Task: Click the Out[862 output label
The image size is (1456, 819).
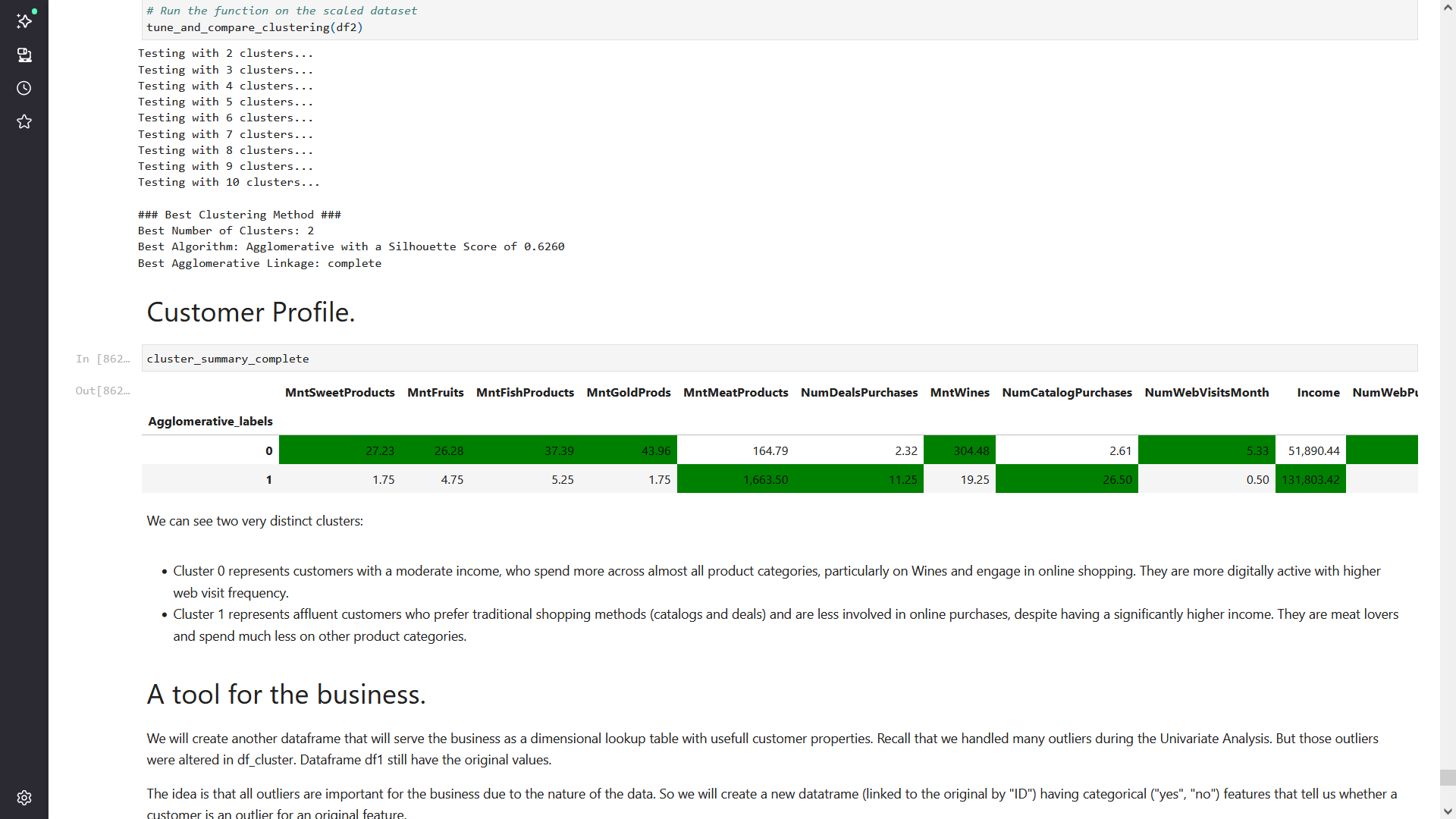Action: tap(102, 391)
